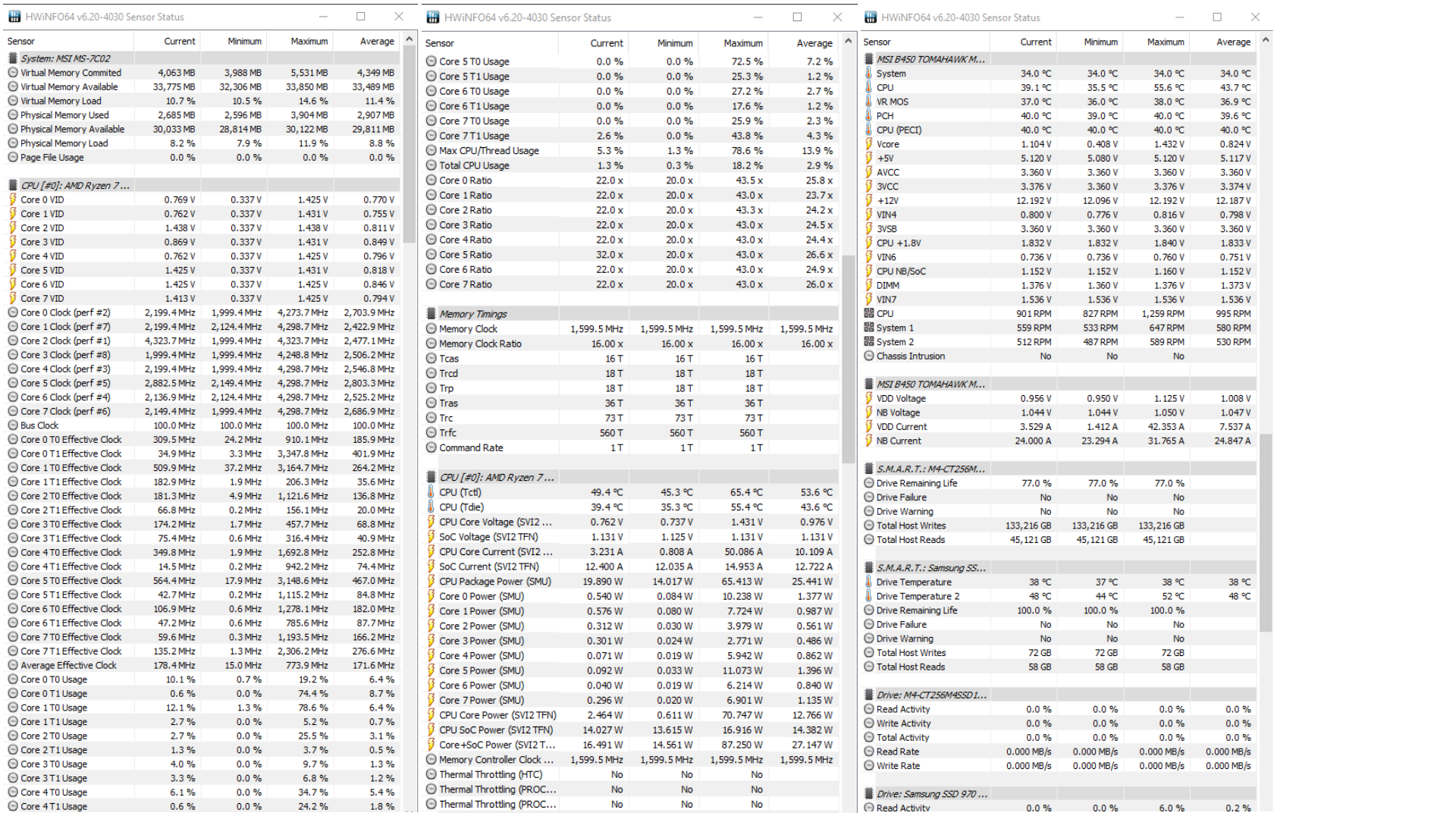This screenshot has width=1456, height=819.
Task: Click the Average column header in right window
Action: 1233,42
